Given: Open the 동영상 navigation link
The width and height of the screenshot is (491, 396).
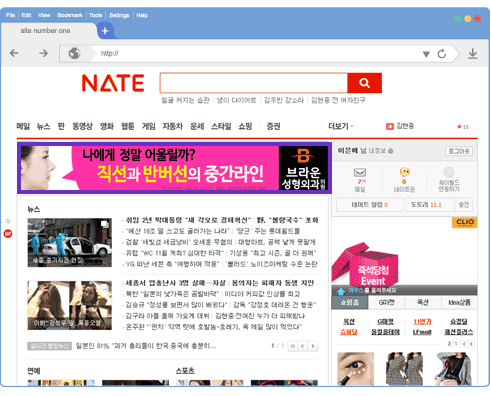Looking at the screenshot, I should click(x=82, y=126).
